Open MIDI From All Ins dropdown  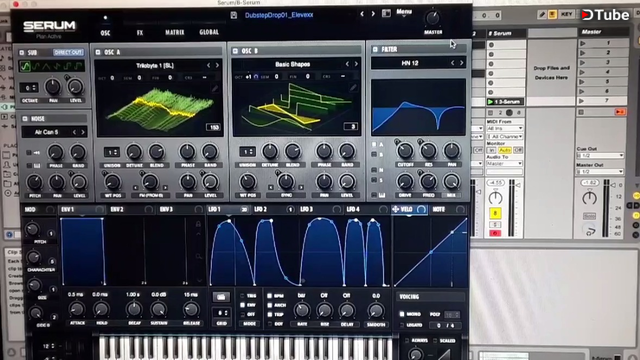pyautogui.click(x=504, y=128)
